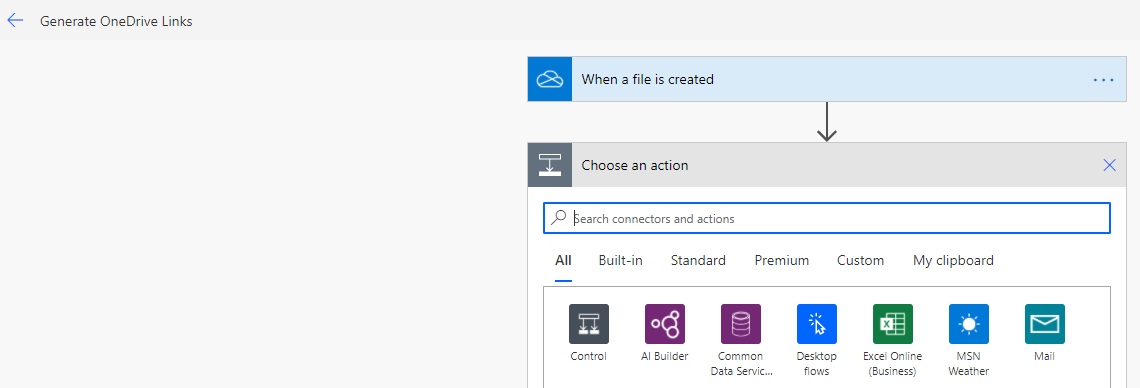Select the Desktop flows connector icon
Screen dimensions: 1140x388
pos(816,324)
